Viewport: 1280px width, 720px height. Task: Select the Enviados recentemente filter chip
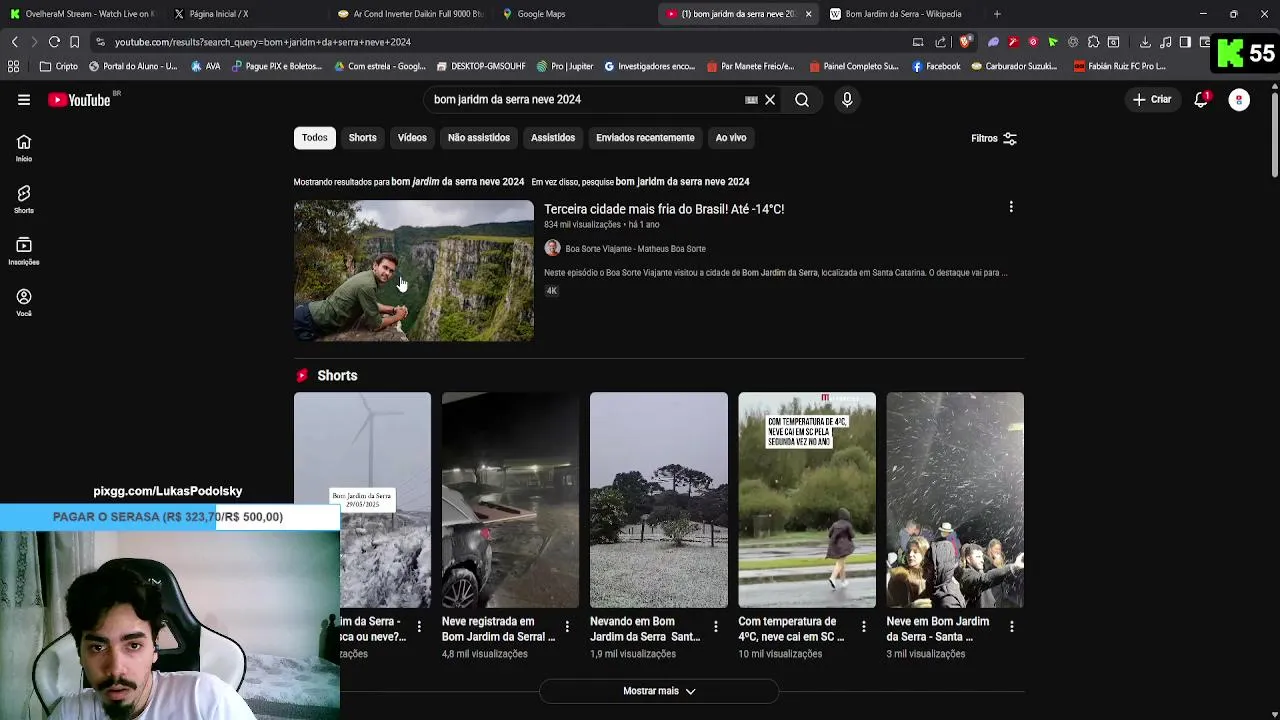(645, 138)
